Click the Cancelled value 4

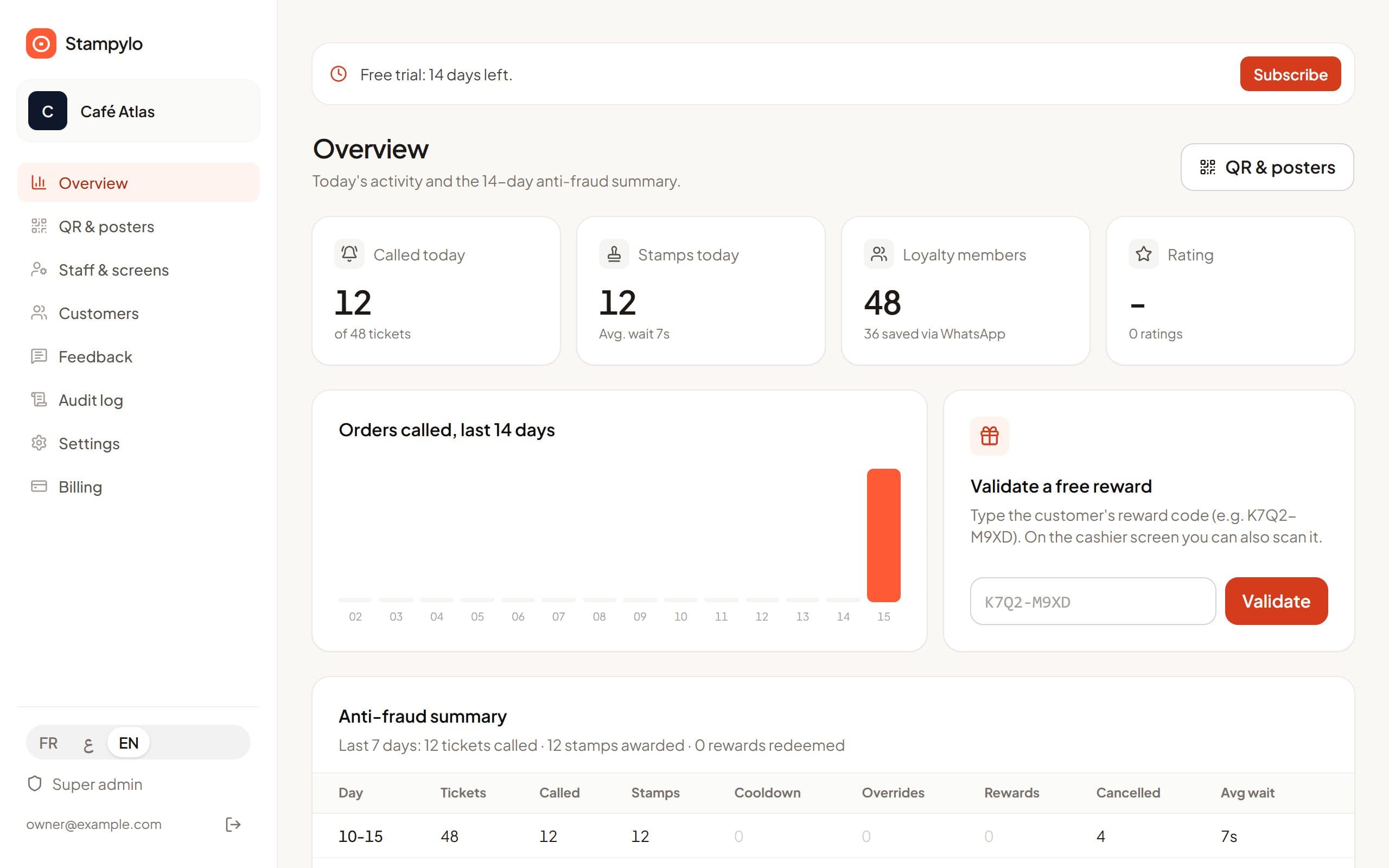[1100, 837]
